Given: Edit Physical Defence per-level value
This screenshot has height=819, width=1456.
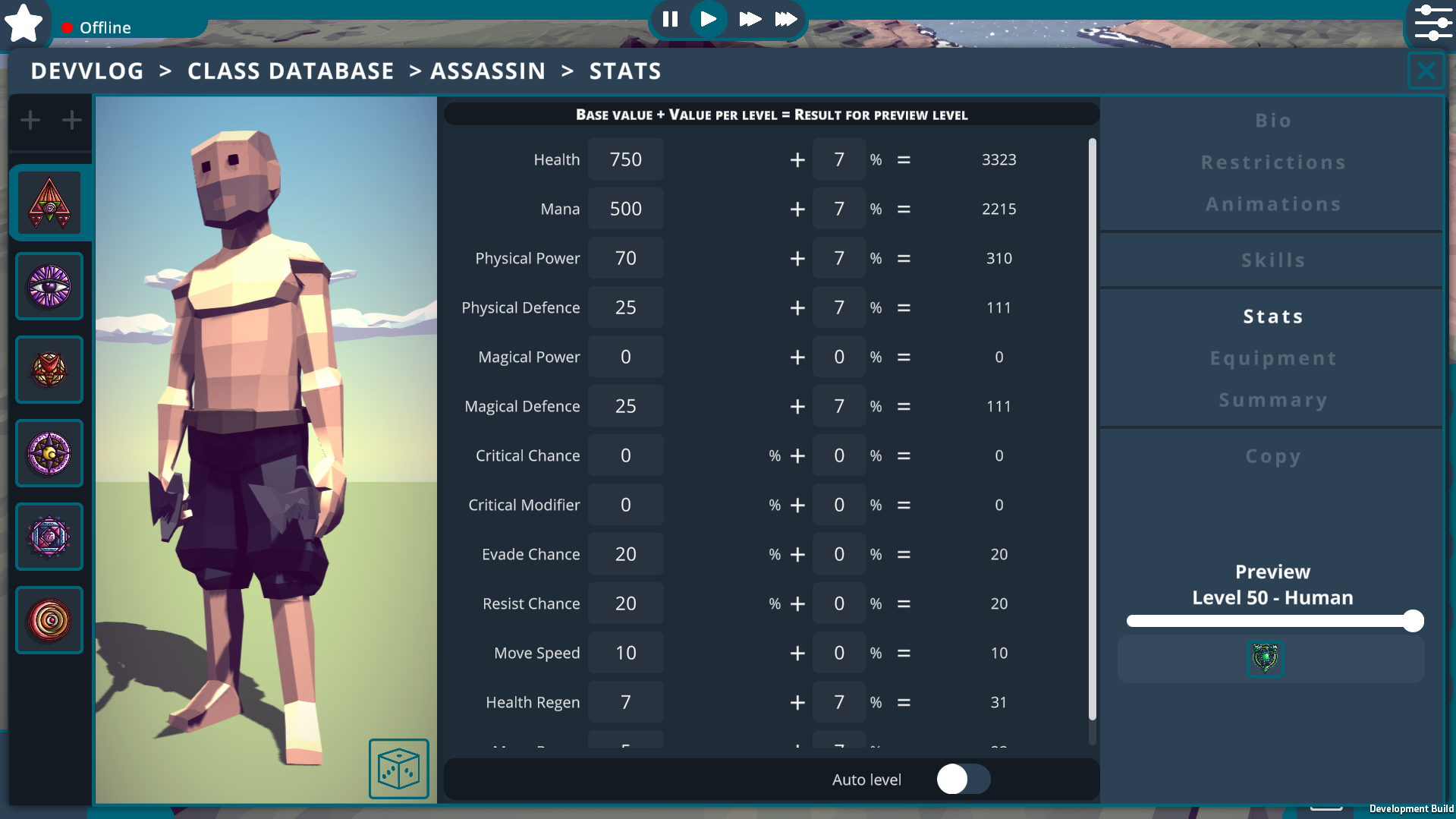Looking at the screenshot, I should click(x=839, y=307).
